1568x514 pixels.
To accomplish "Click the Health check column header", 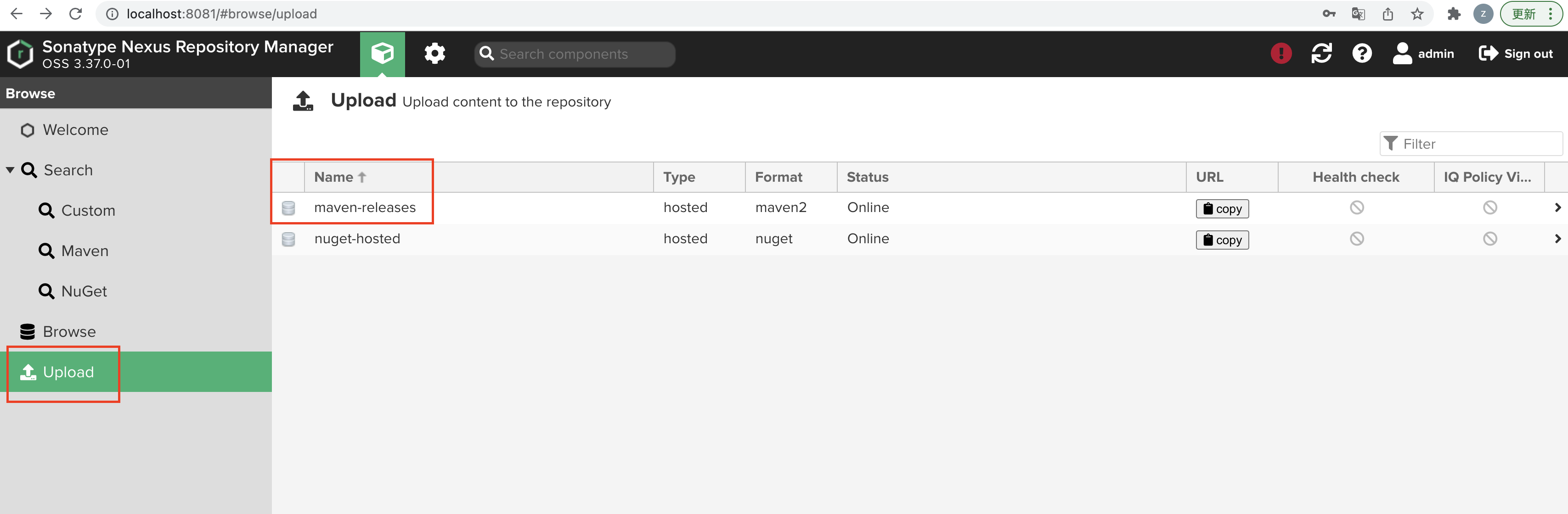I will coord(1355,177).
